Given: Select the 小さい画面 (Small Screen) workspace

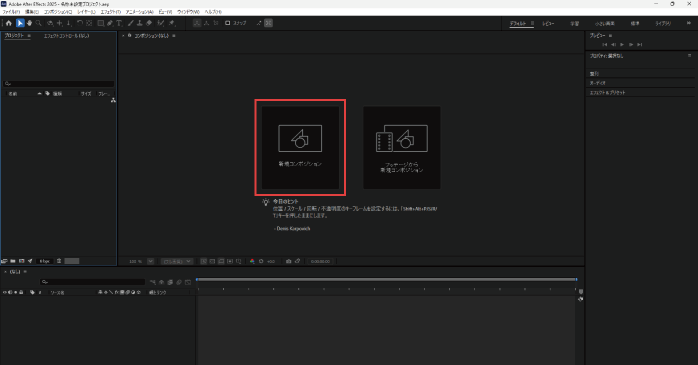Looking at the screenshot, I should tap(605, 23).
